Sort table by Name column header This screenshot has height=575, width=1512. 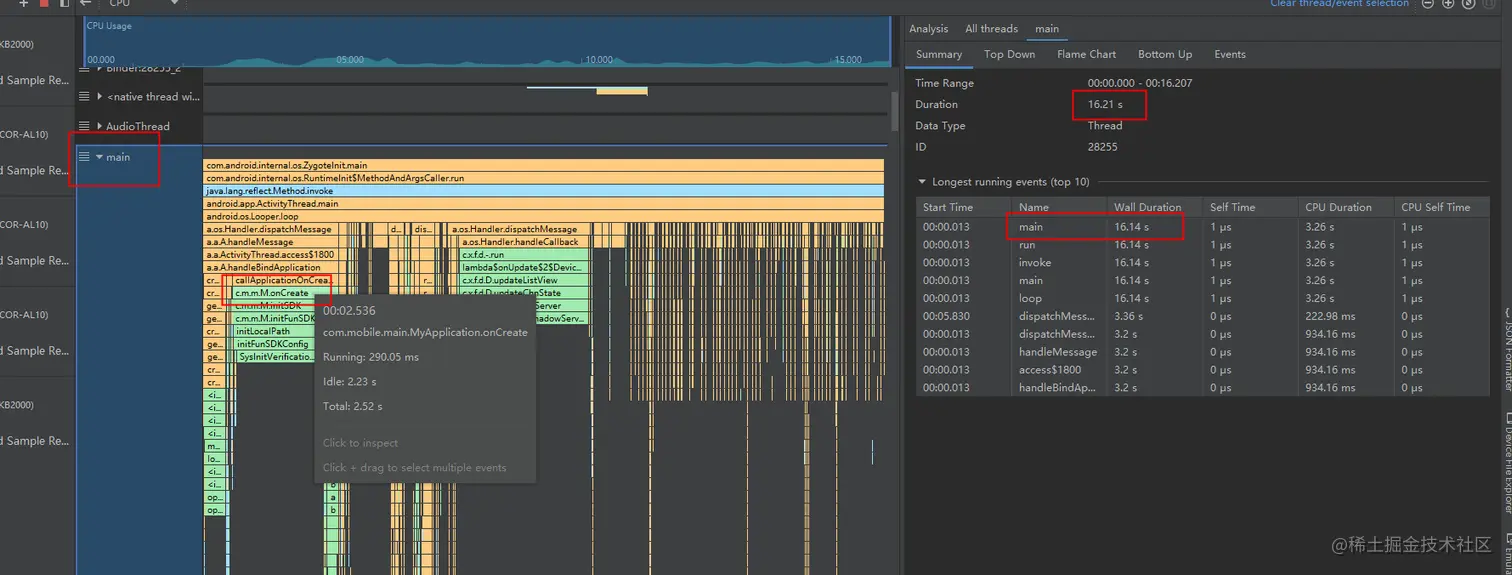pyautogui.click(x=1057, y=207)
